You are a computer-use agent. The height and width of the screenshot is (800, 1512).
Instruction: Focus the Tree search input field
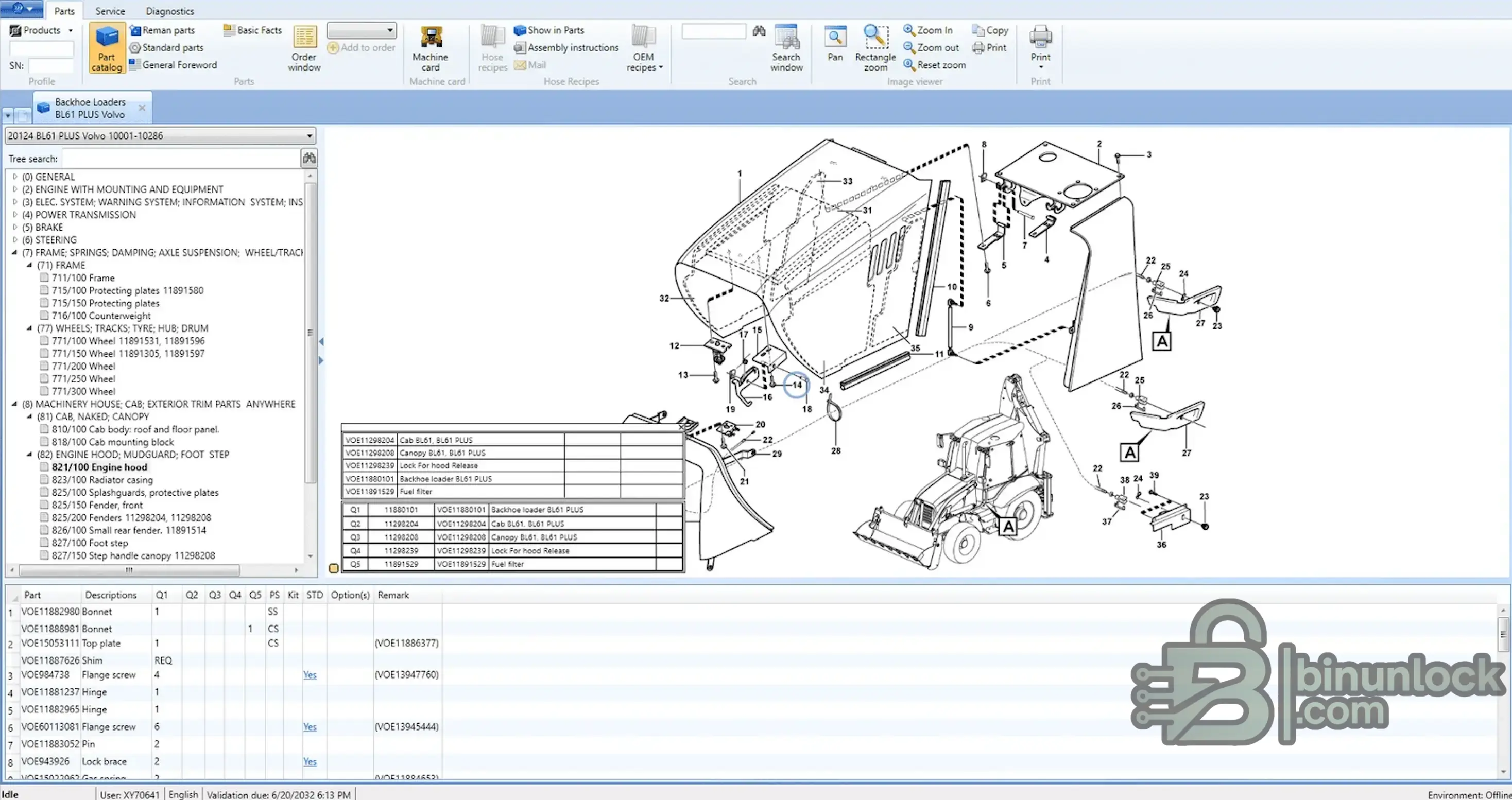181,159
